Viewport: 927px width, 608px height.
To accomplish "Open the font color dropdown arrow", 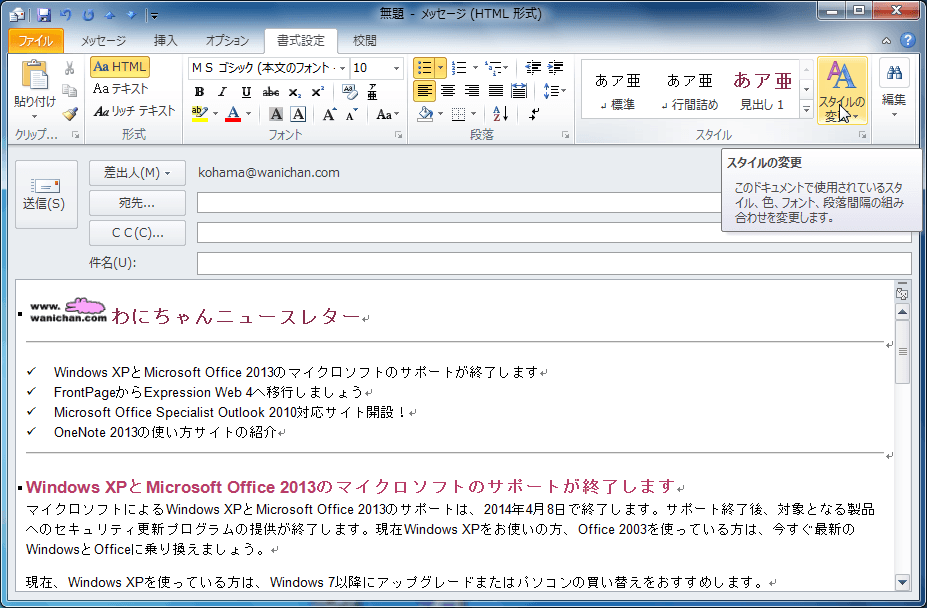I will pos(248,114).
